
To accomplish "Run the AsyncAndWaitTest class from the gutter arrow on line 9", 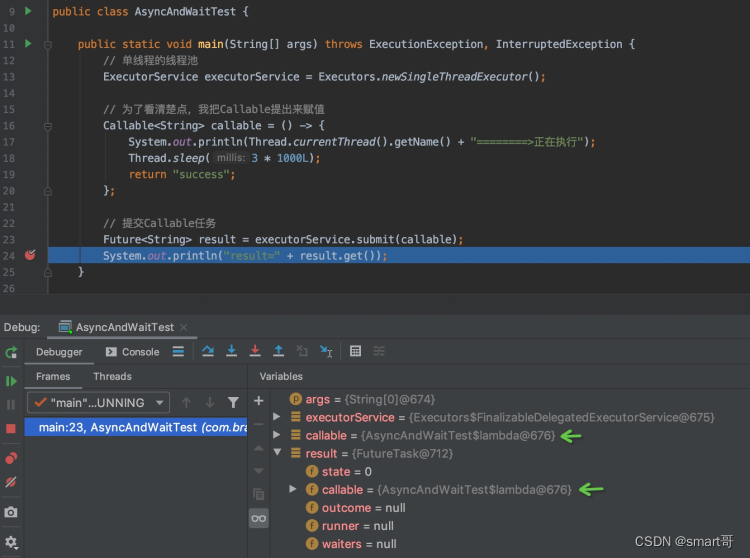I will coord(28,11).
